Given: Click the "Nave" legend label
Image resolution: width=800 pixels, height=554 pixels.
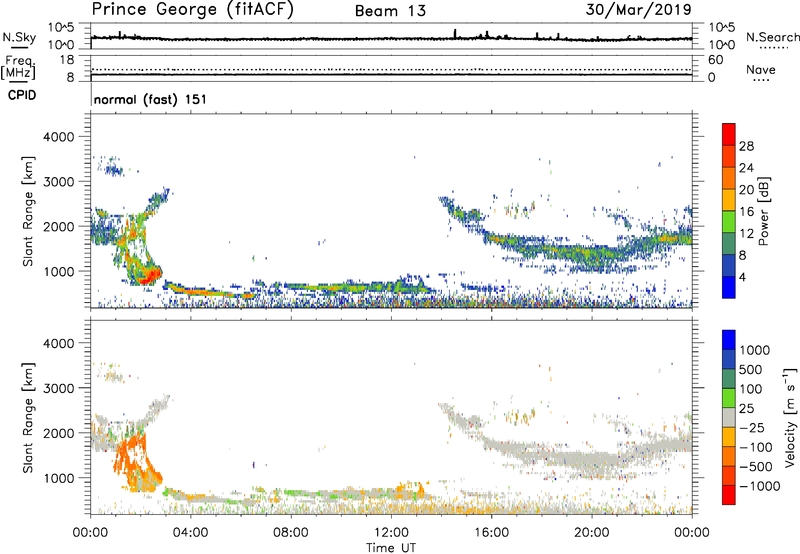Looking at the screenshot, I should pos(761,69).
